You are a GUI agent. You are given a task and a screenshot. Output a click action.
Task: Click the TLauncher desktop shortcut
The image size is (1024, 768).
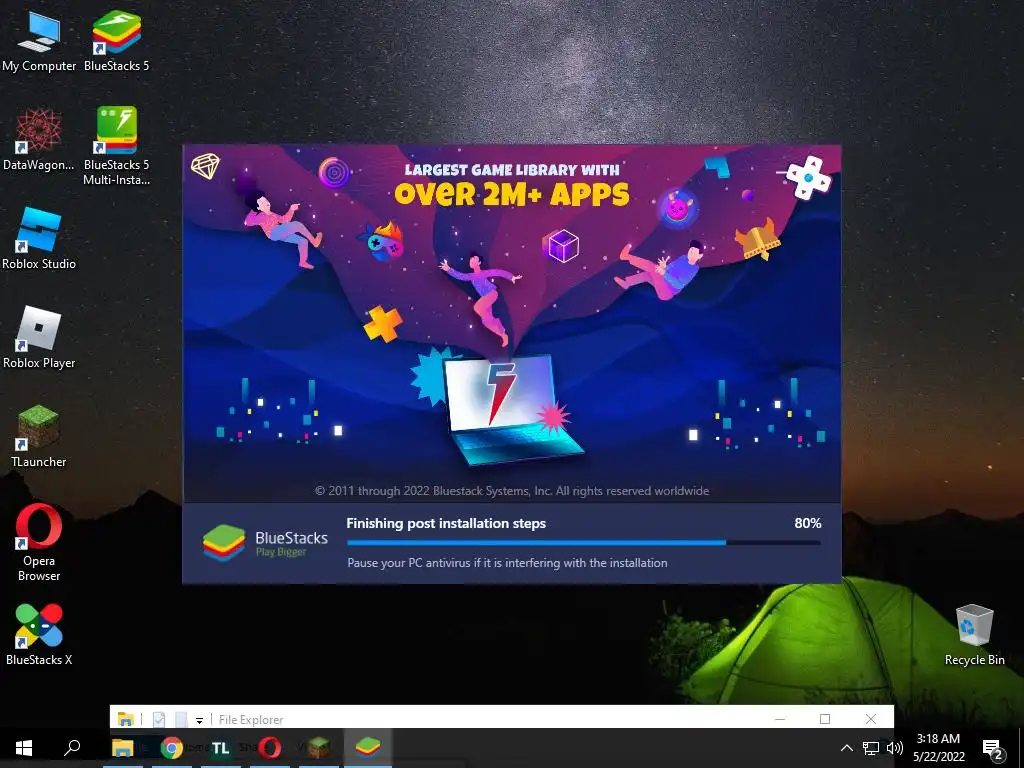click(39, 436)
